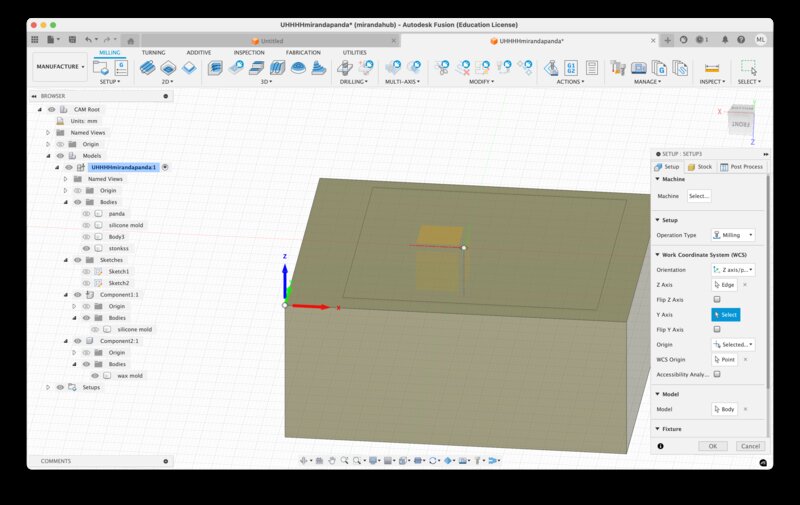Enable the Flip Z Axis checkbox
Image resolution: width=800 pixels, height=505 pixels.
(716, 300)
